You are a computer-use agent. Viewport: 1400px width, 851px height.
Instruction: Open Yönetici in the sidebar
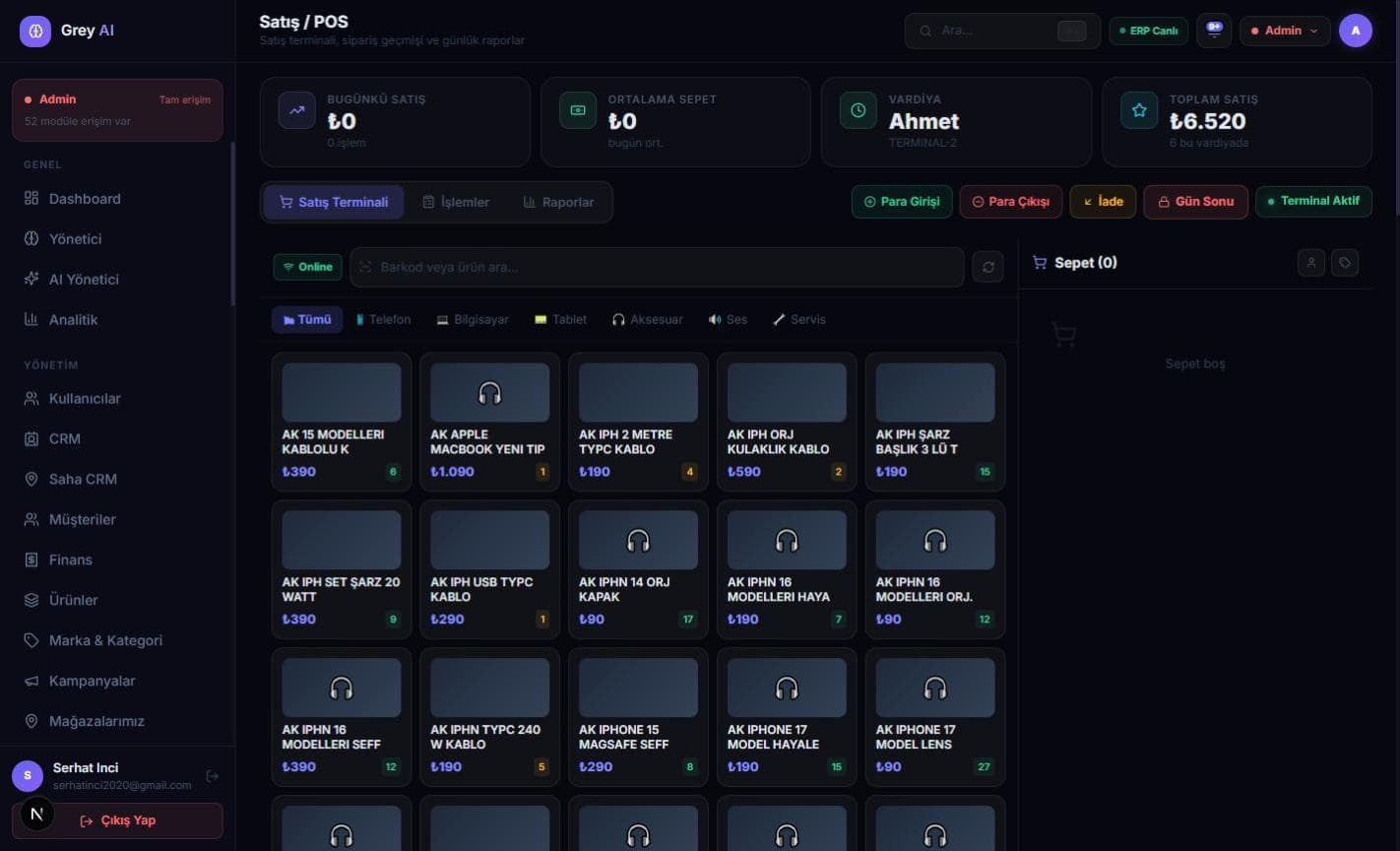pyautogui.click(x=117, y=238)
